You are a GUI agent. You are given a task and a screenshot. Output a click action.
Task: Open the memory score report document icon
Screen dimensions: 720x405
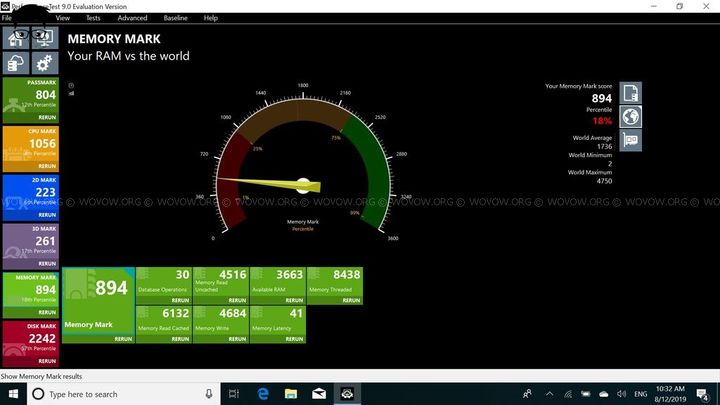631,93
